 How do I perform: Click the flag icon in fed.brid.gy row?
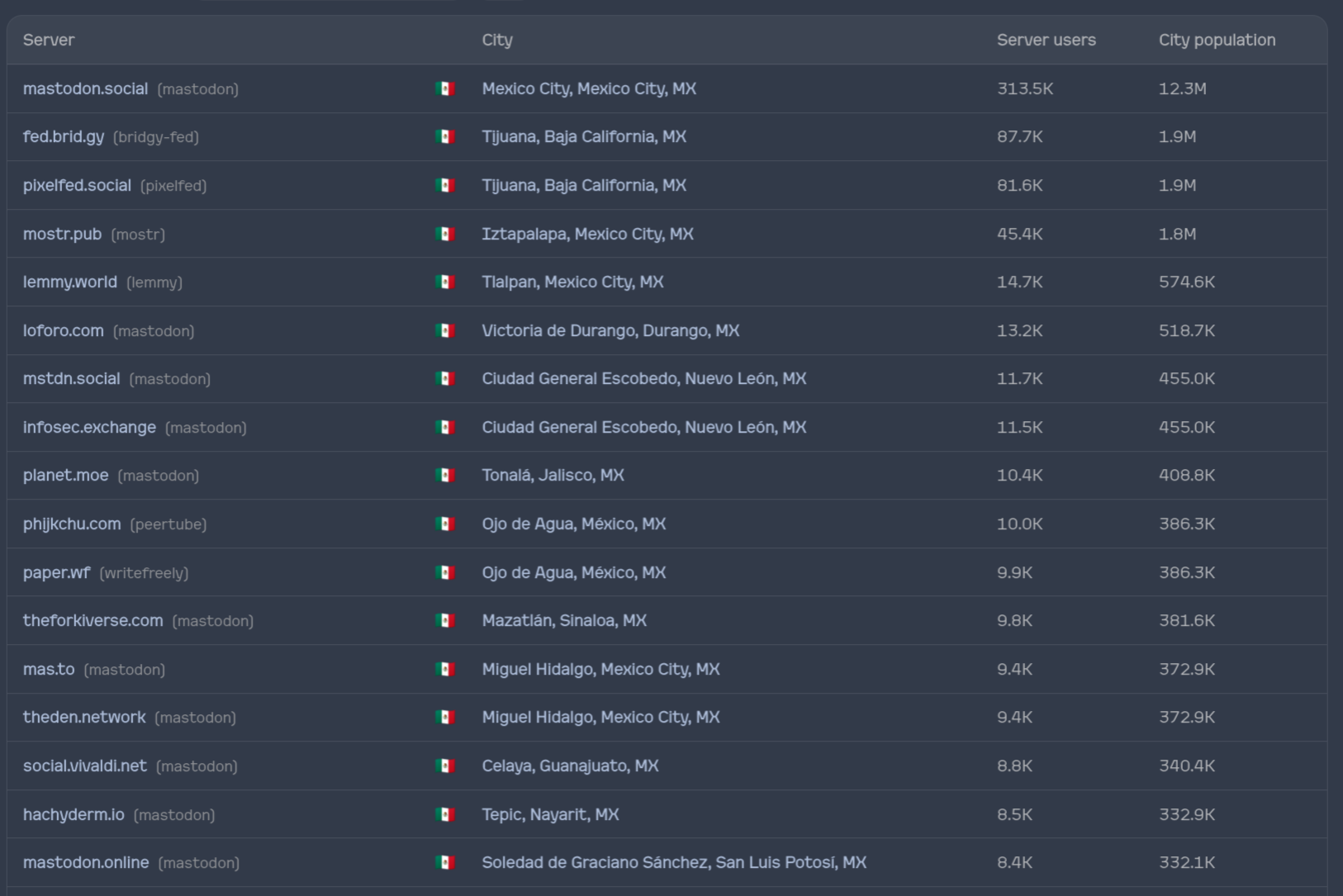pyautogui.click(x=445, y=137)
